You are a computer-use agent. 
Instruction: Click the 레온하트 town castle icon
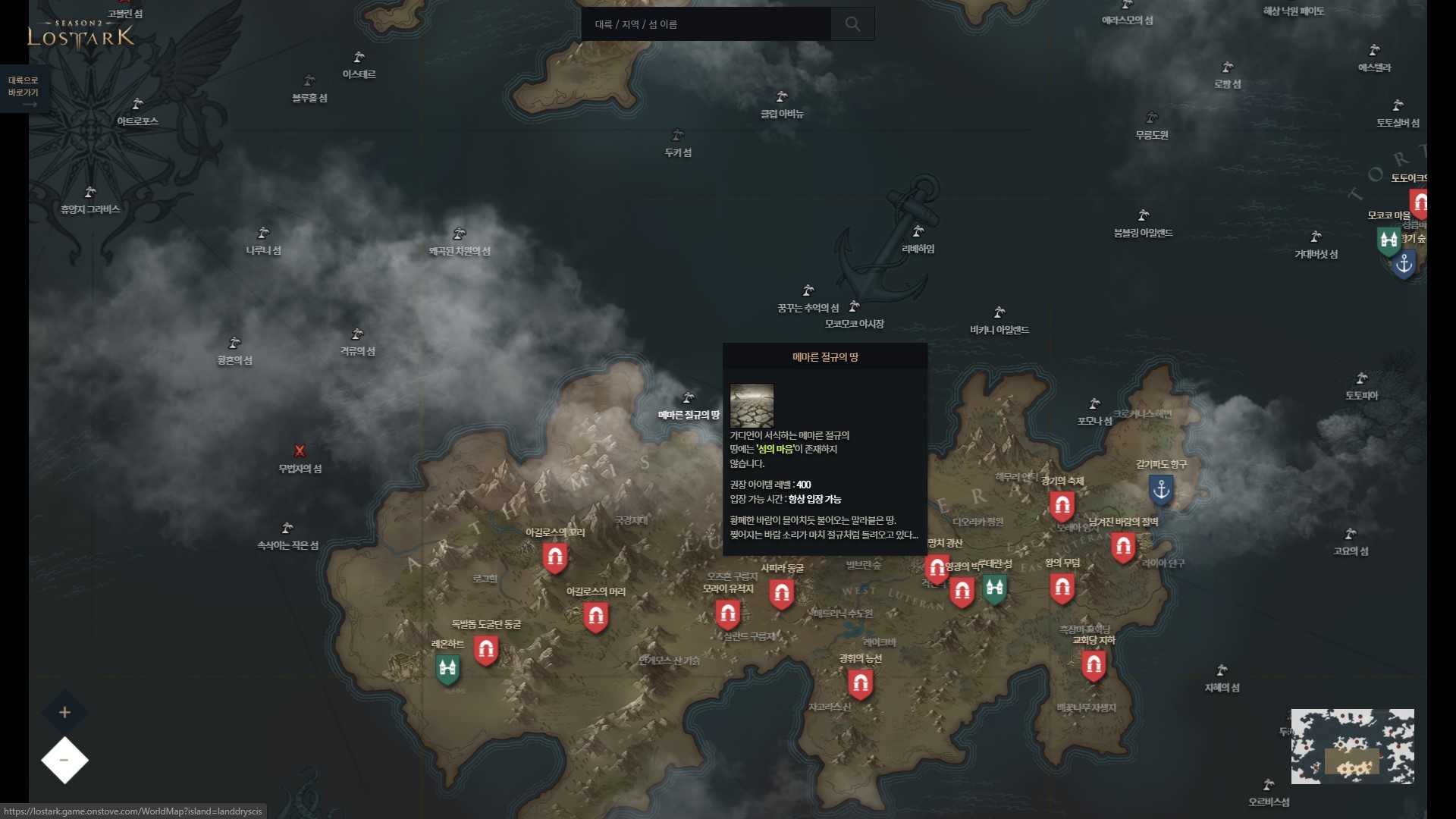447,670
